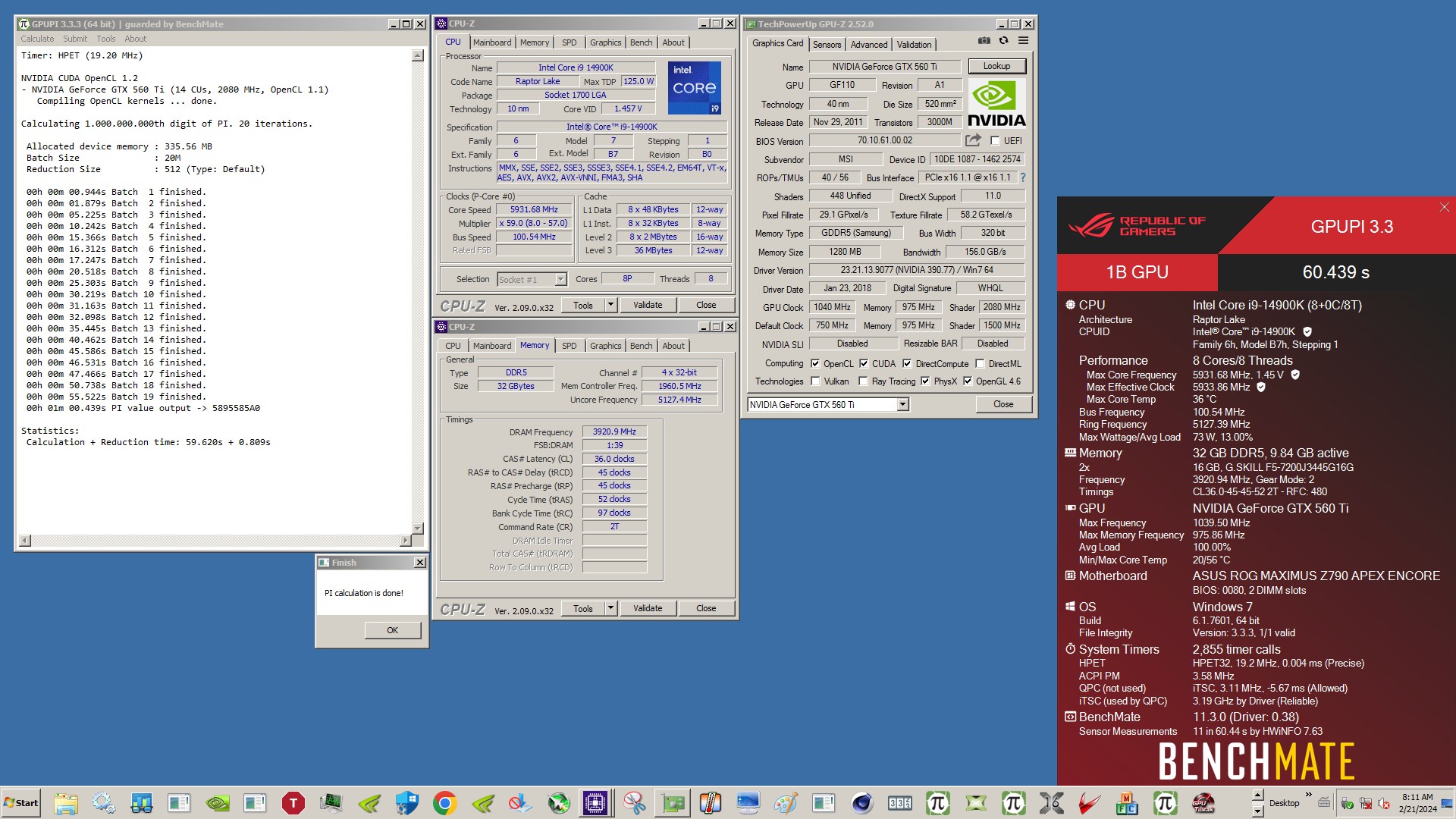Image resolution: width=1456 pixels, height=819 pixels.
Task: Open the Snipping Tool scissors taskbar icon
Action: click(x=635, y=803)
